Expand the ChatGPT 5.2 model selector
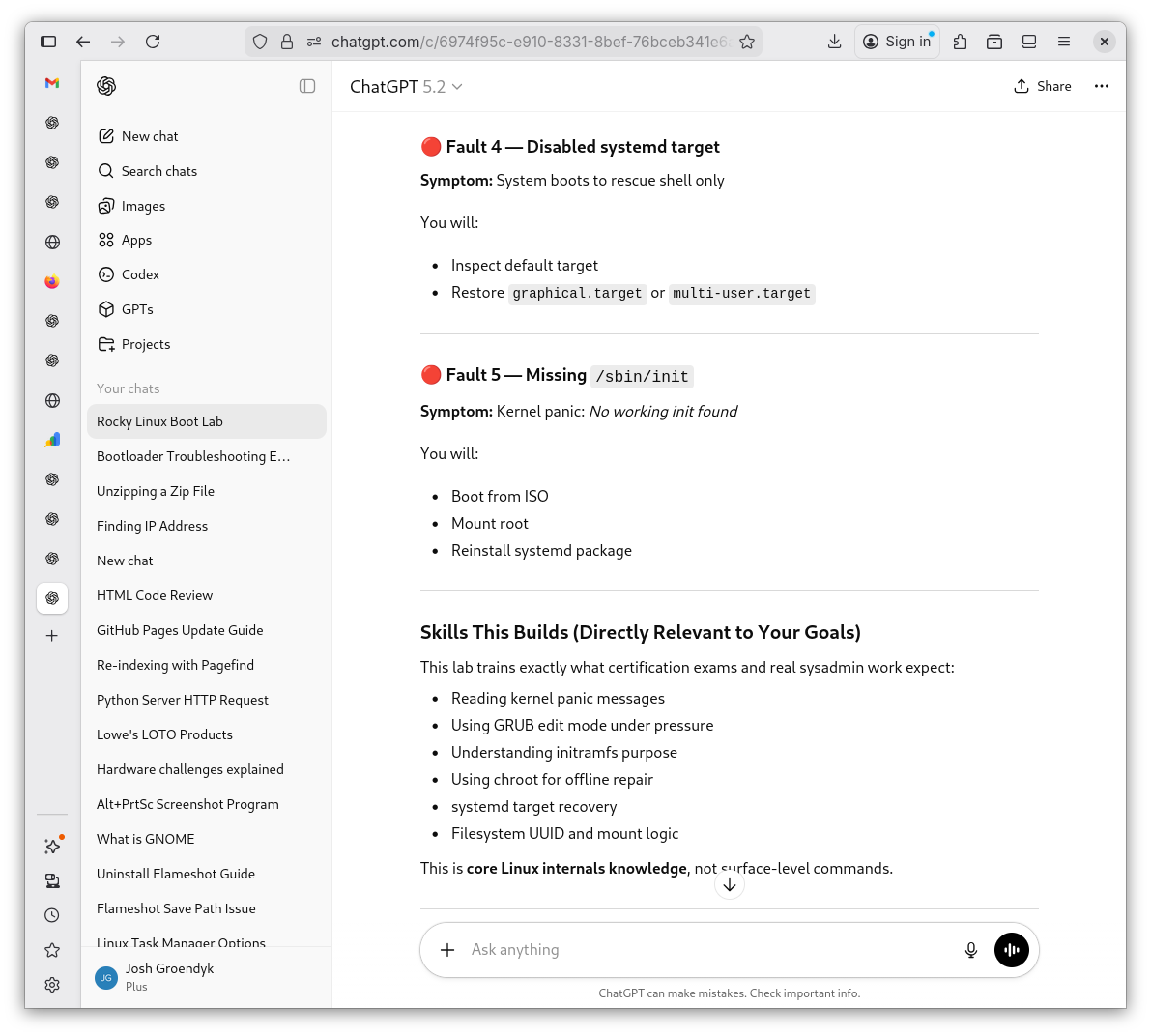Screen dimensions: 1151x1036 tap(406, 87)
